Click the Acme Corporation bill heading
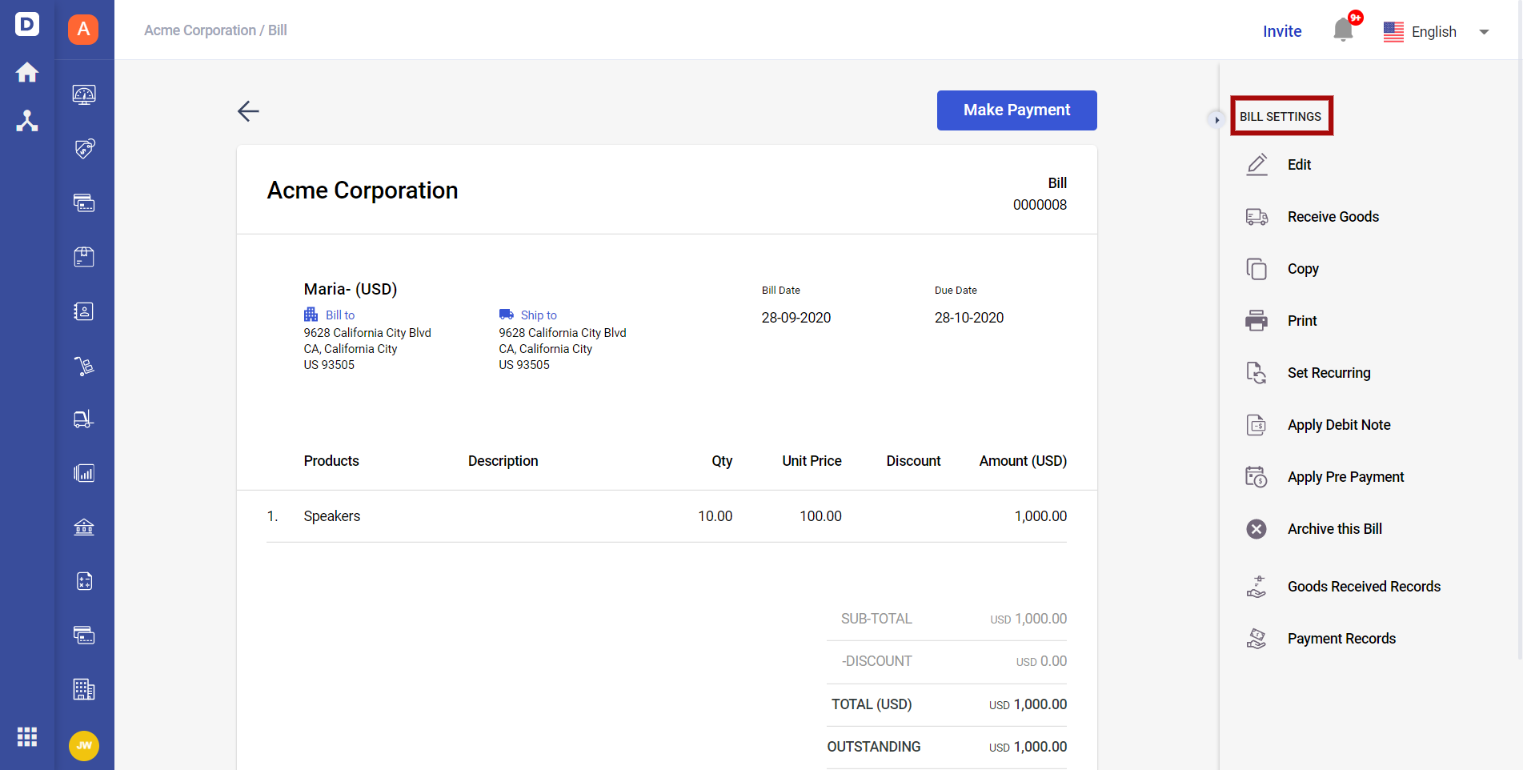 (362, 191)
